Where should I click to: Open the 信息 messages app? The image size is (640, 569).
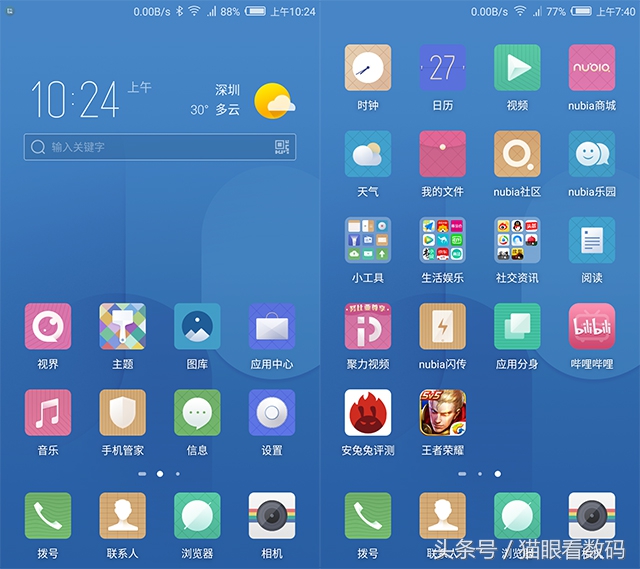click(x=197, y=413)
